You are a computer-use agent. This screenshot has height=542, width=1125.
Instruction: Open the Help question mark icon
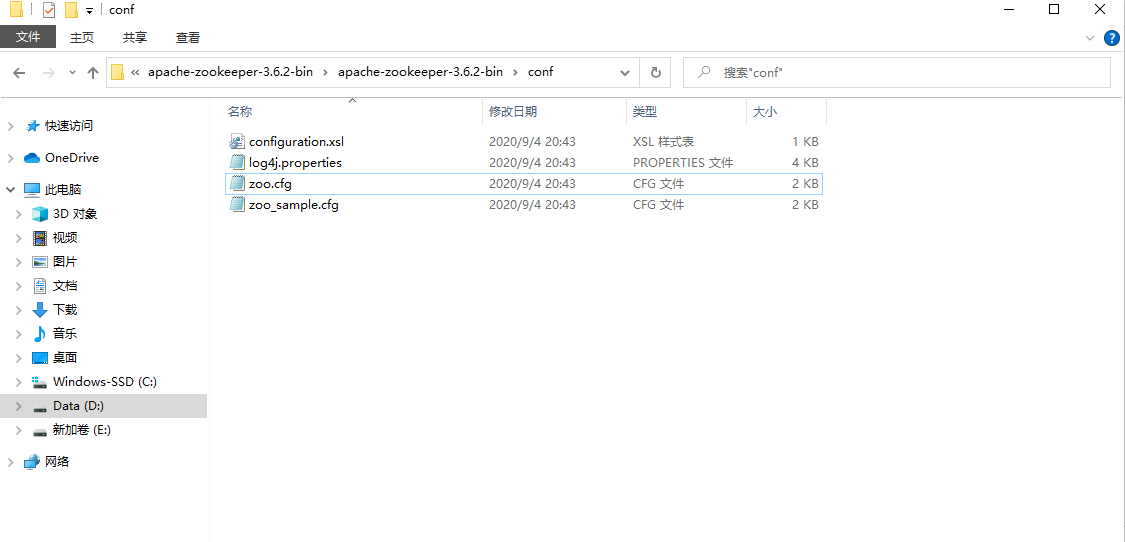click(x=1109, y=37)
